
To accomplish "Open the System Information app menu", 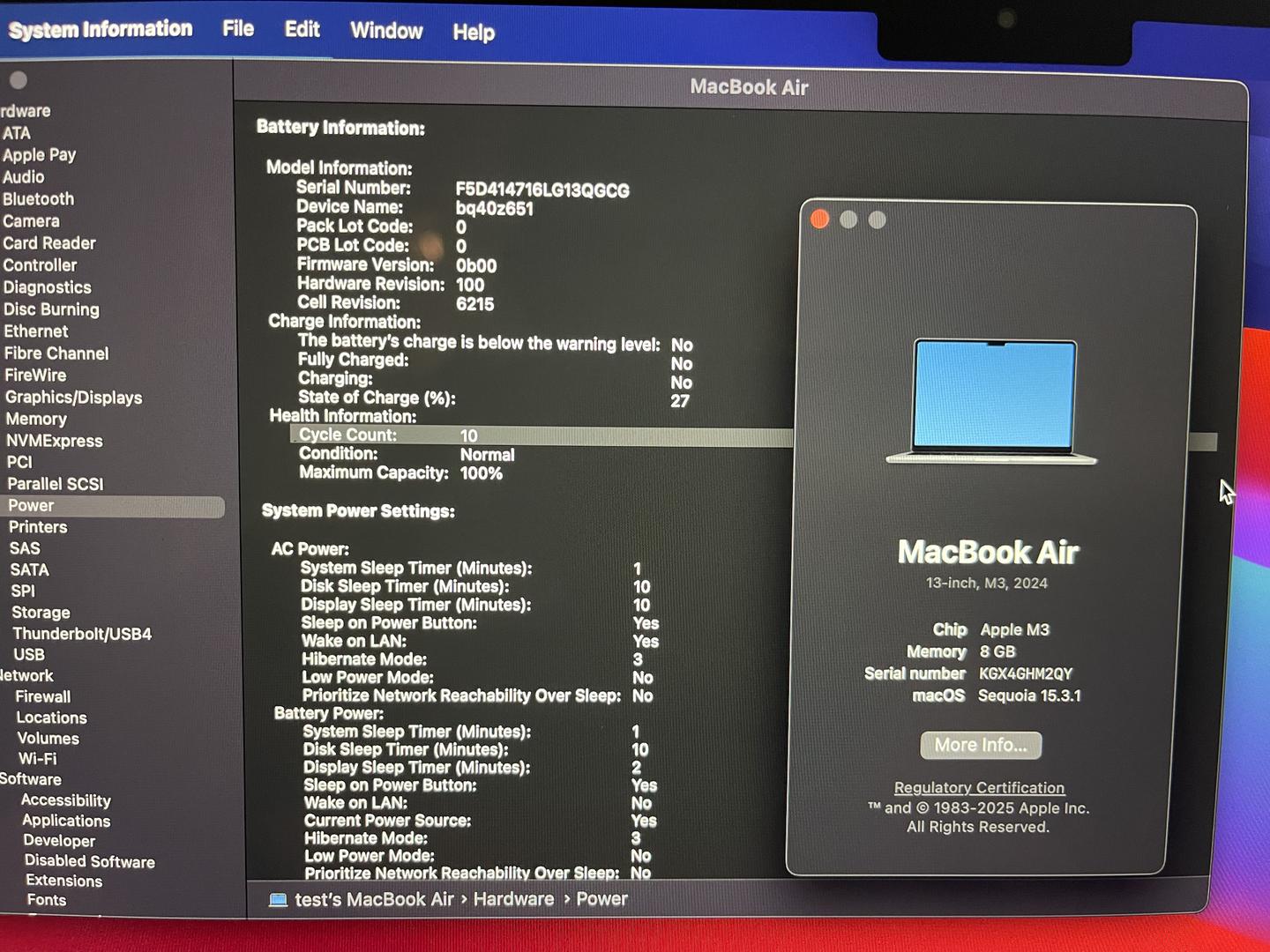I will [x=100, y=29].
